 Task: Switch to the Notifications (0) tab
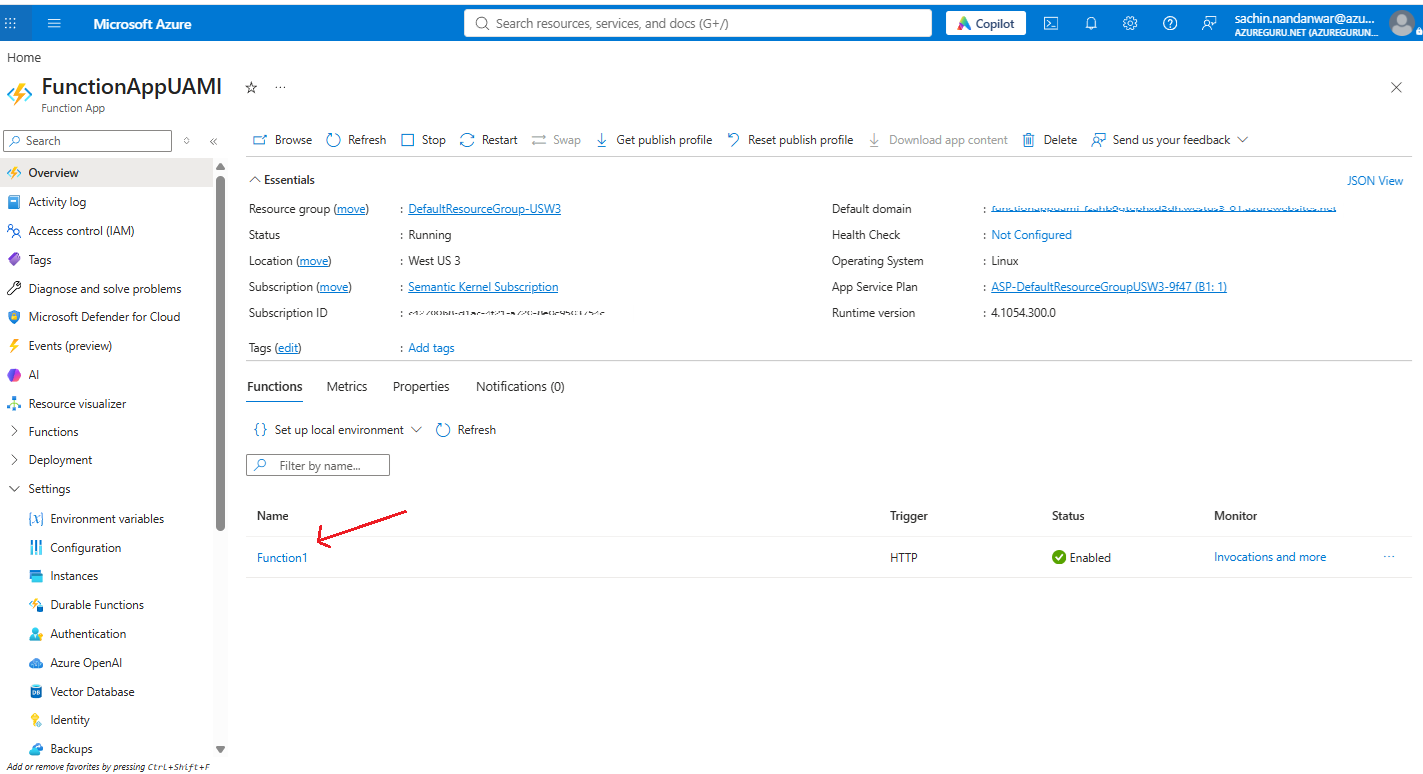520,386
